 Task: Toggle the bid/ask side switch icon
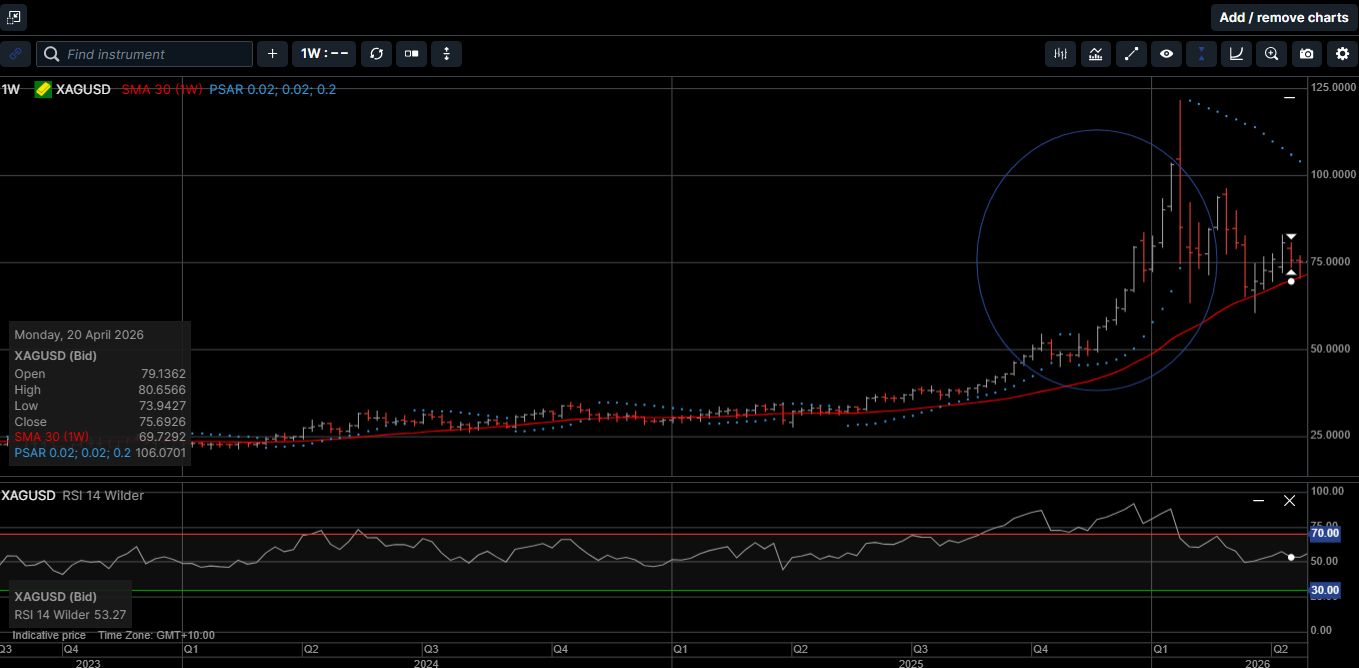411,54
